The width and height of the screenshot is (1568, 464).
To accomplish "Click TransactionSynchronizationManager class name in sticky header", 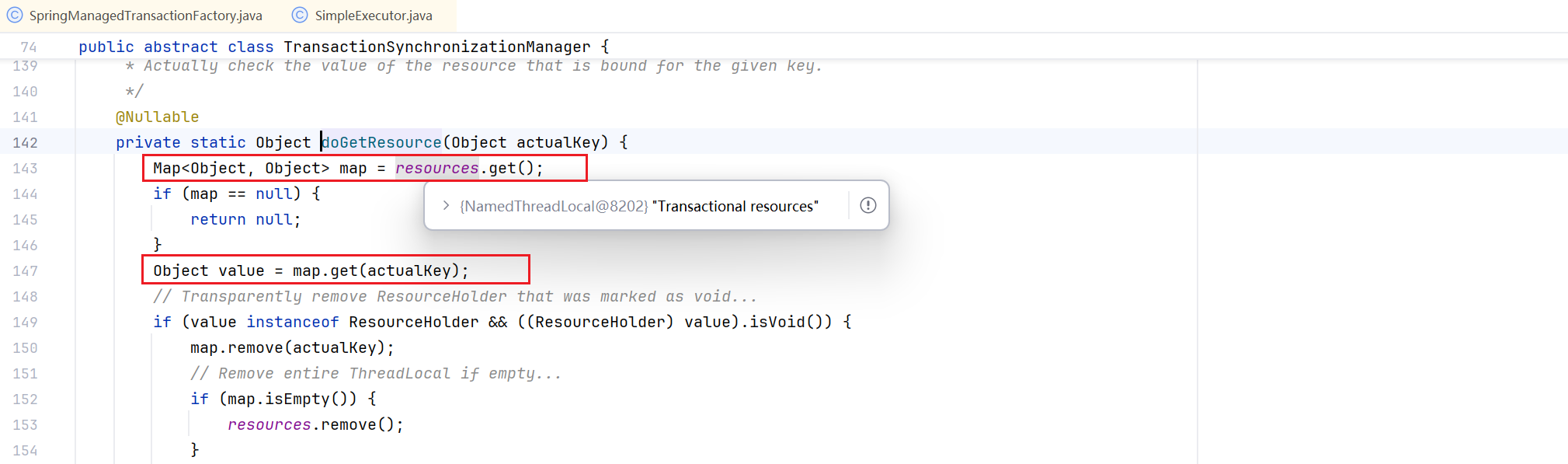I will point(437,47).
